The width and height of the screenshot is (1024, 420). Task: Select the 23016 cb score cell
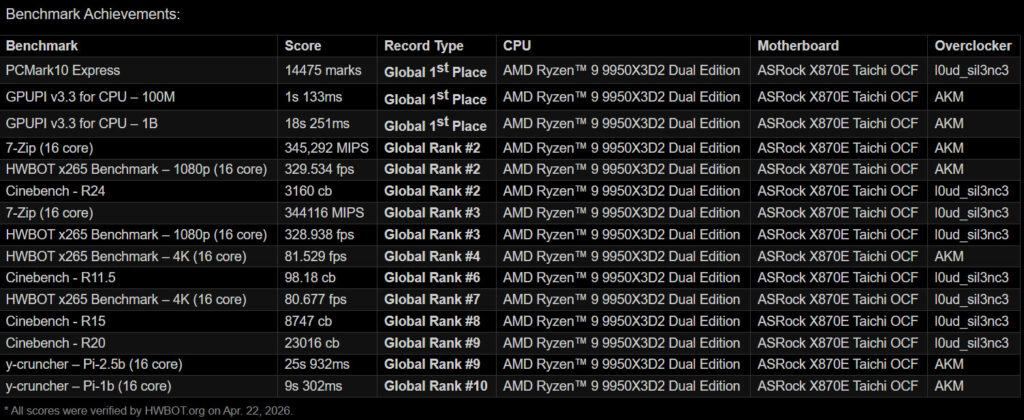coord(312,343)
